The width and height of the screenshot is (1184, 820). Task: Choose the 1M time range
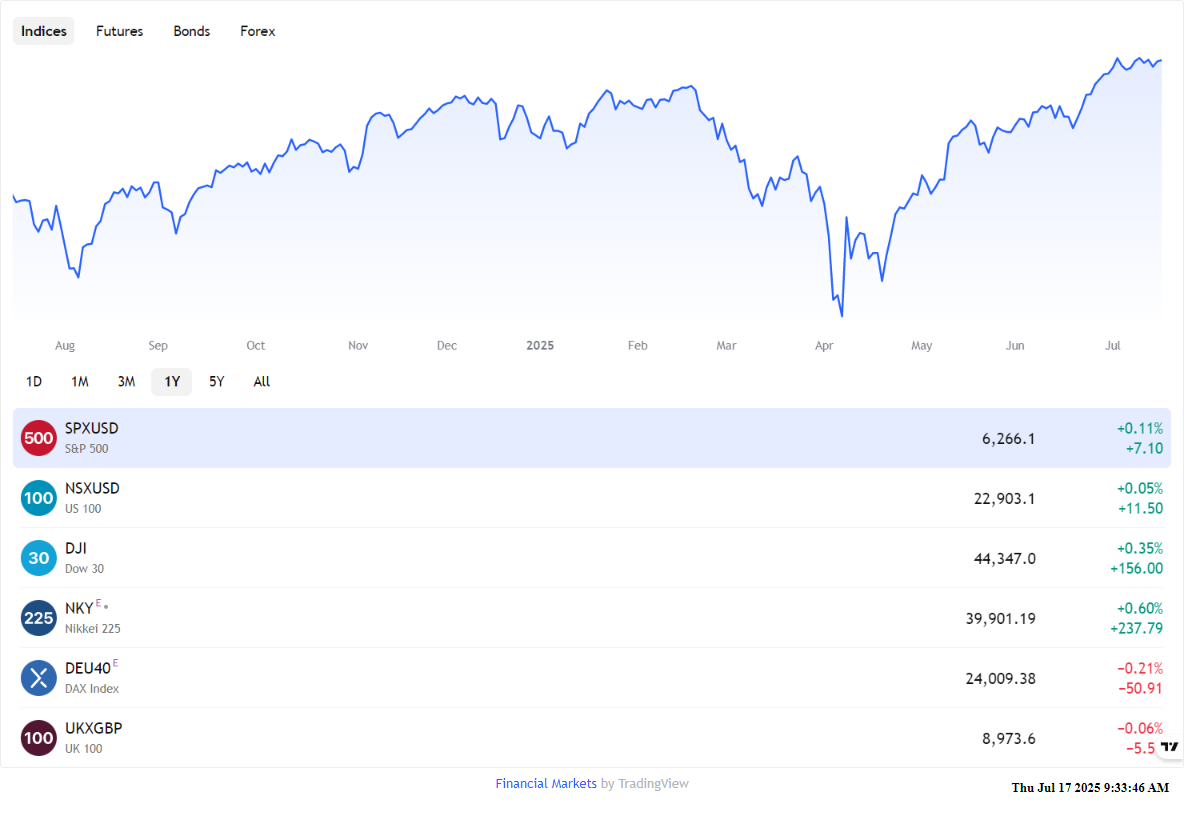click(x=80, y=381)
